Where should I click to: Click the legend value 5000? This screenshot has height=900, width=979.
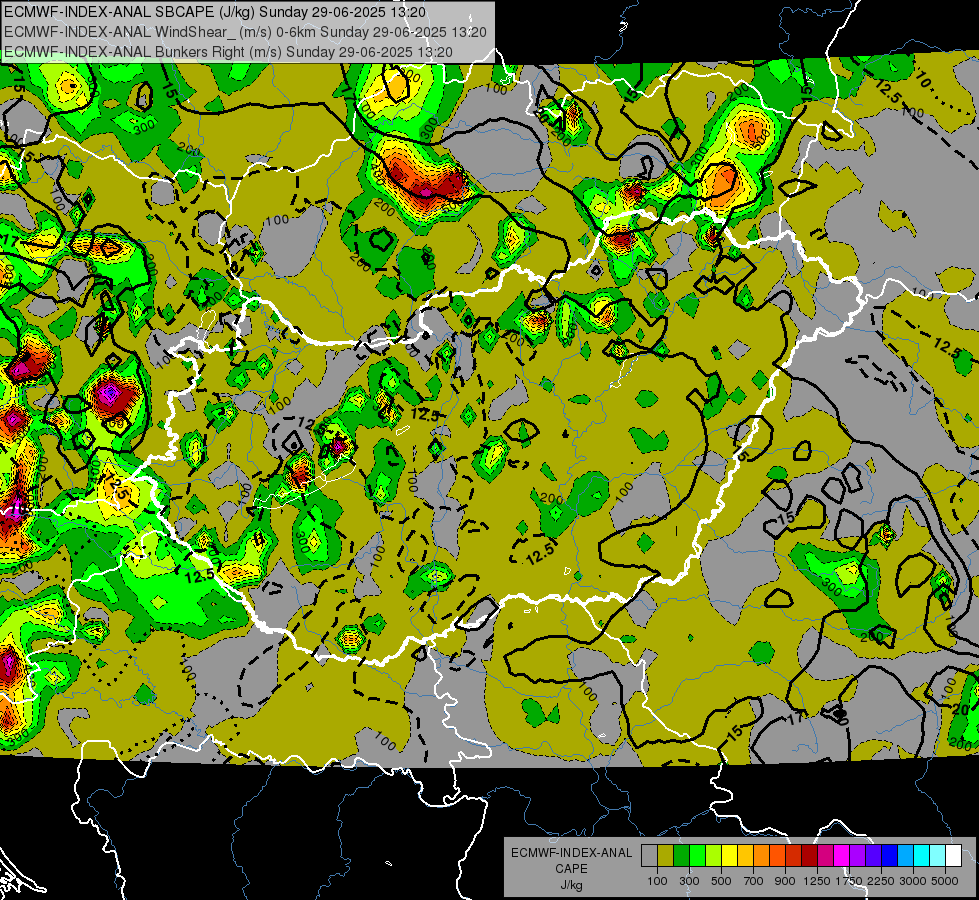tap(945, 881)
